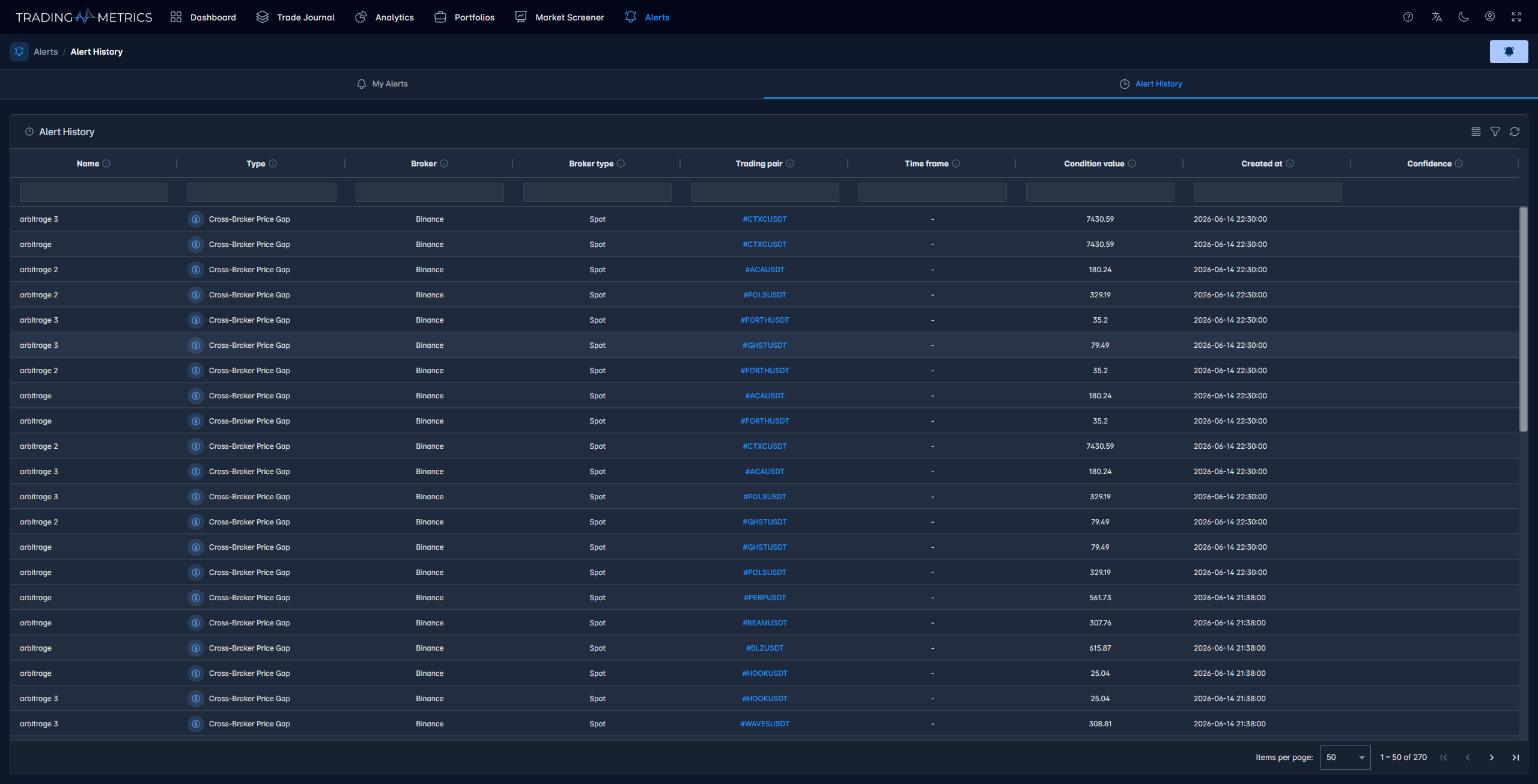
Task: Click the Broker type info icon
Action: tap(621, 163)
